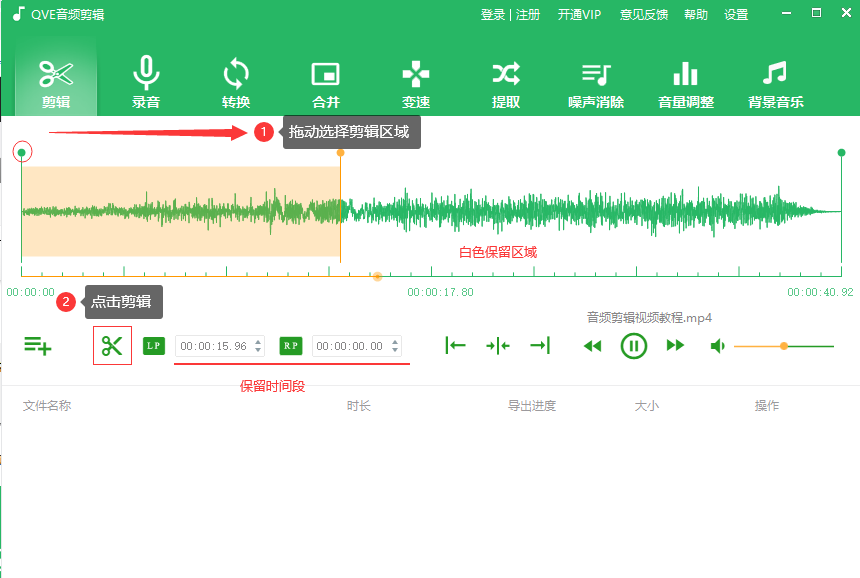Click the green RP marker button

[x=290, y=345]
